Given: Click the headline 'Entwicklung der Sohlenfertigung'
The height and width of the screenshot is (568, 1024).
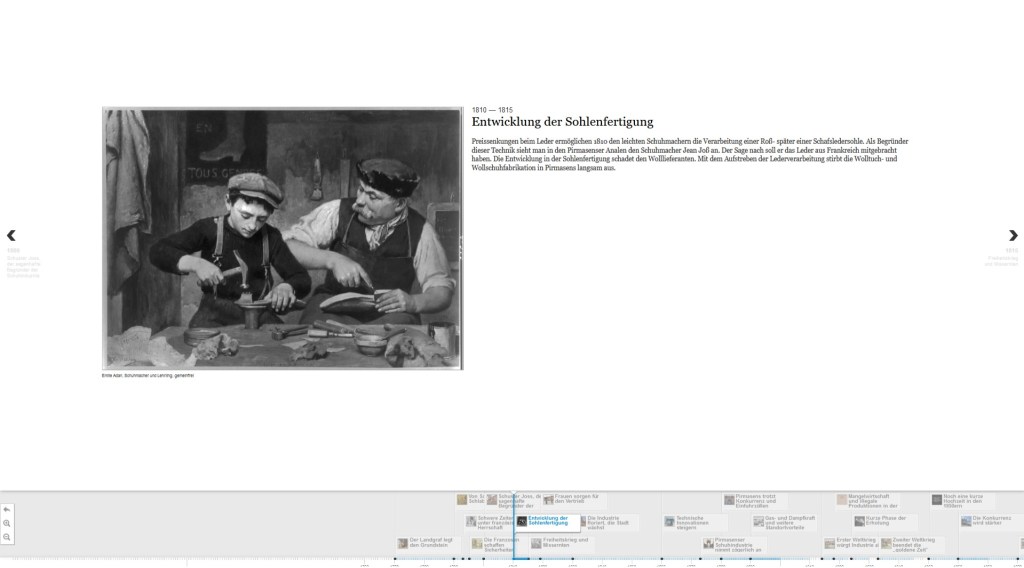Looking at the screenshot, I should pos(562,122).
